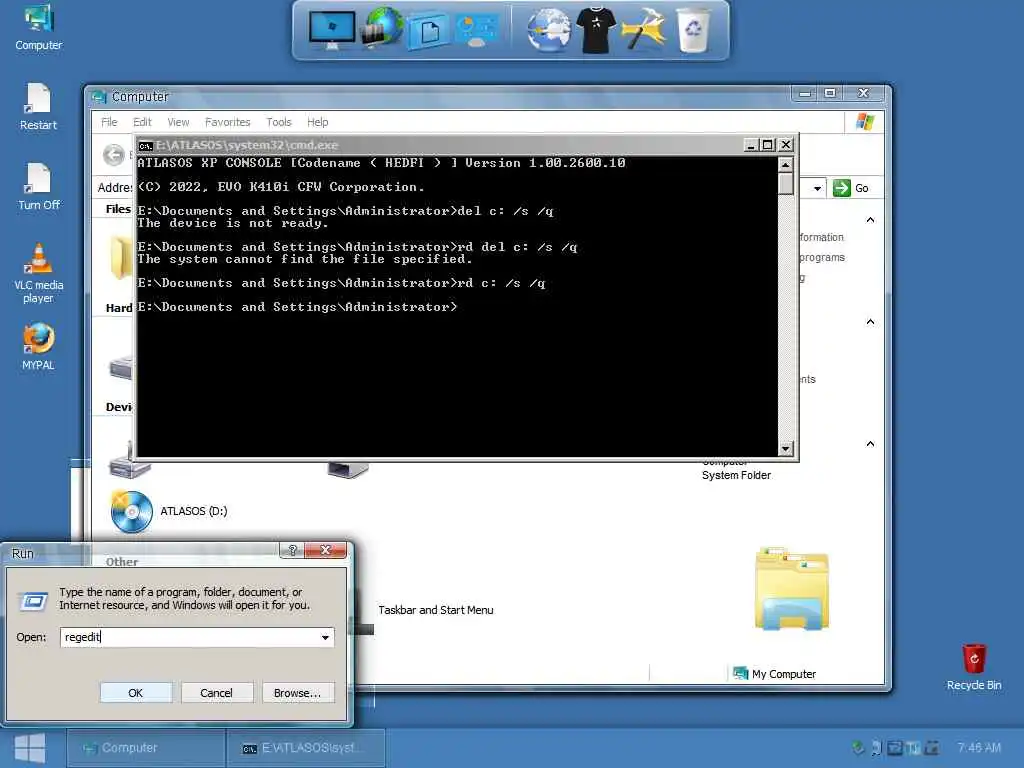
Task: Select the ATLASOS (D:) disc drive
Action: click(x=169, y=511)
